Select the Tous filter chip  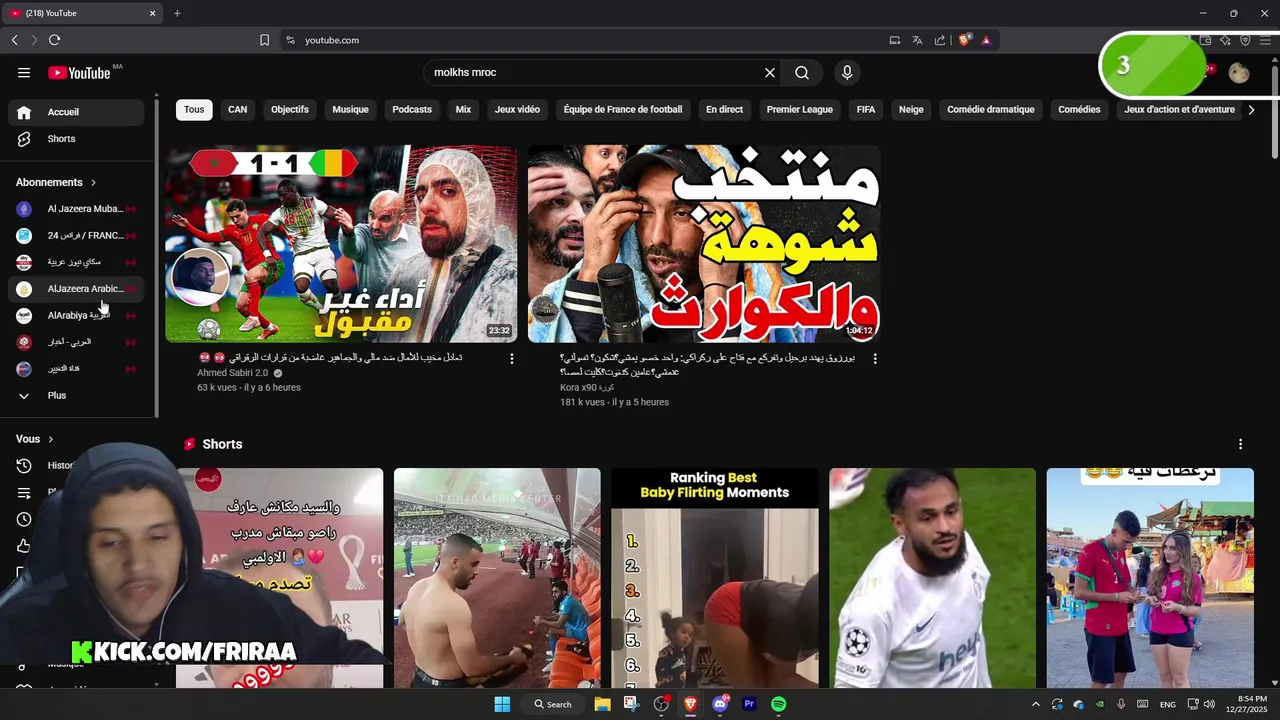(194, 110)
